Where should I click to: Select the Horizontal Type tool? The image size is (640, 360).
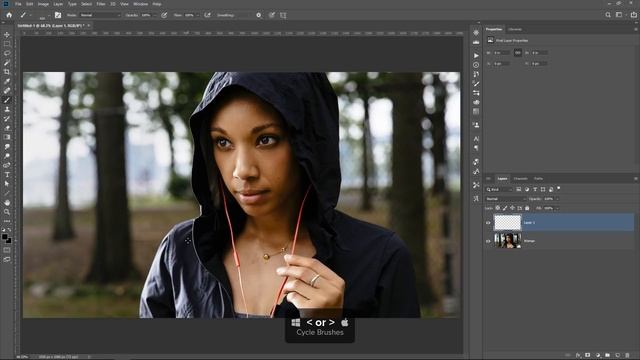[7, 175]
